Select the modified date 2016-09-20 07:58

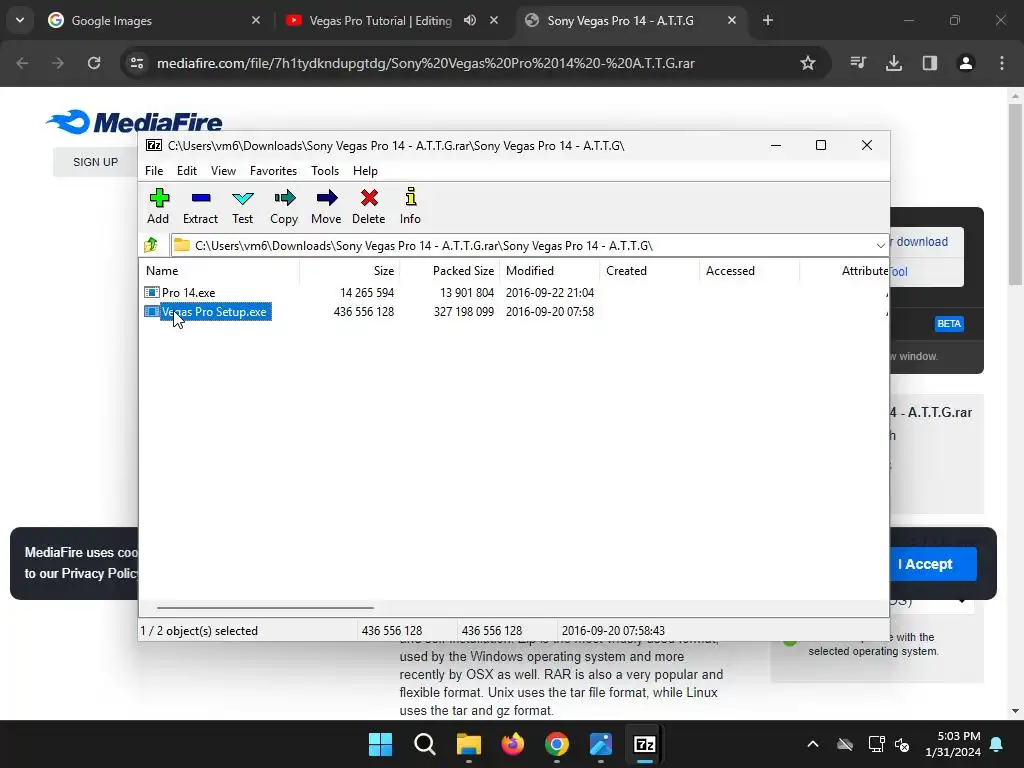[x=550, y=312]
